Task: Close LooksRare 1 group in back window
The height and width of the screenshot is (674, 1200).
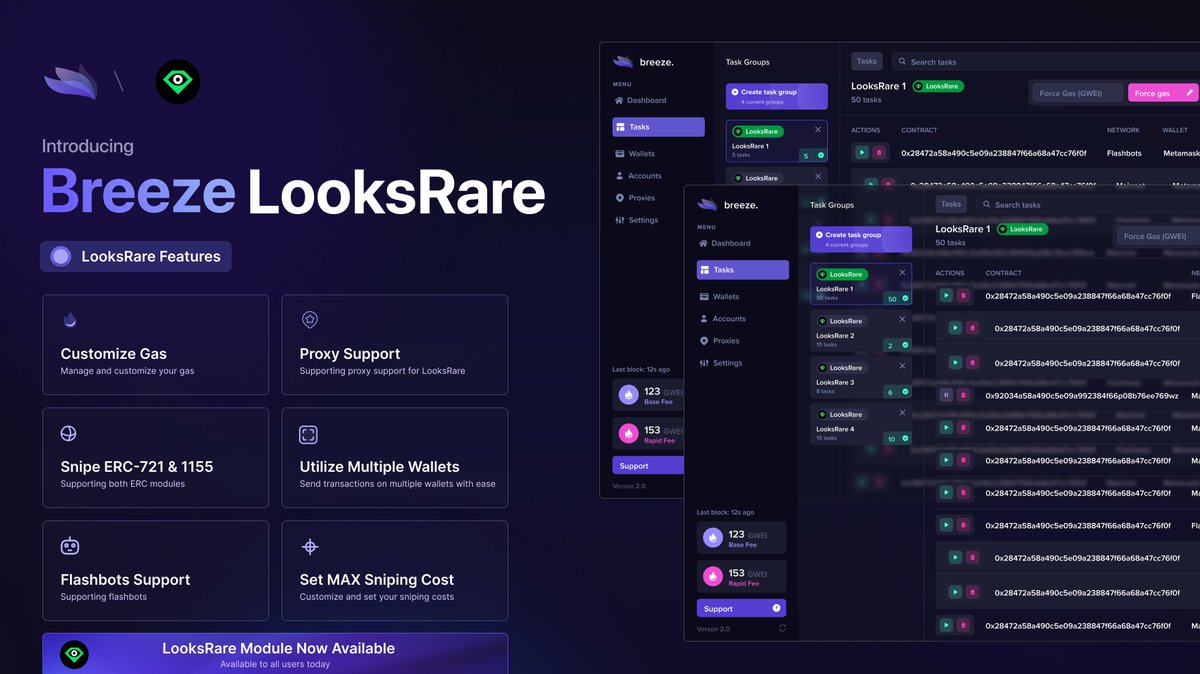Action: (x=818, y=129)
